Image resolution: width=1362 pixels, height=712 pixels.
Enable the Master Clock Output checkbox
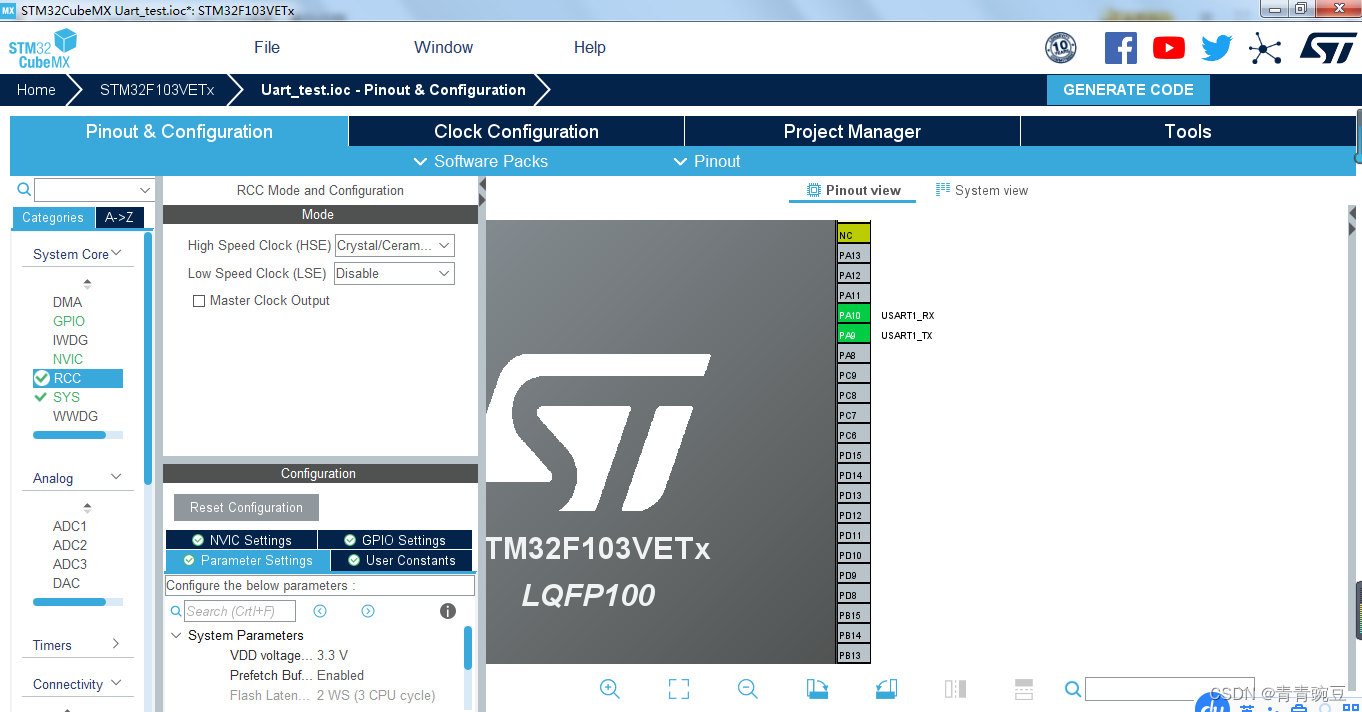tap(199, 301)
